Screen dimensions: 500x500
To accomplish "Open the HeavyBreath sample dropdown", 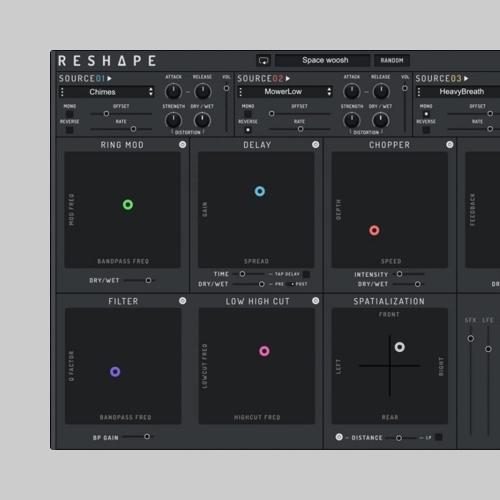I will [458, 92].
